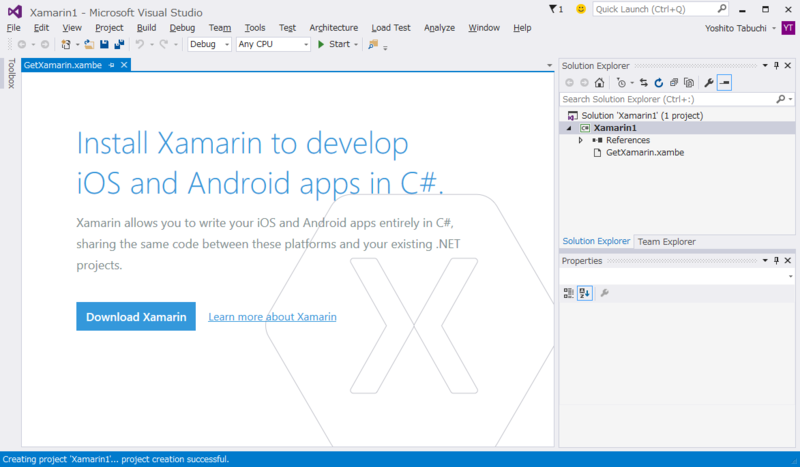Click the Download Xamarin button

(x=136, y=316)
